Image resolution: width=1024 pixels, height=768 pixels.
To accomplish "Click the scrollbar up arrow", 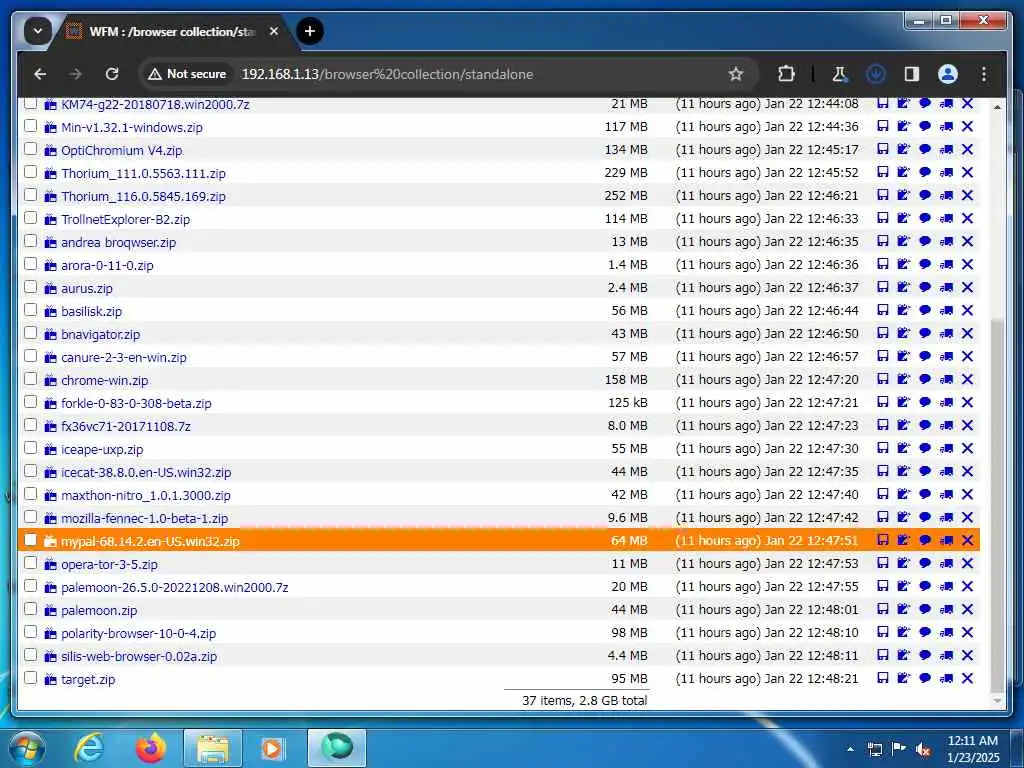I will tap(997, 106).
